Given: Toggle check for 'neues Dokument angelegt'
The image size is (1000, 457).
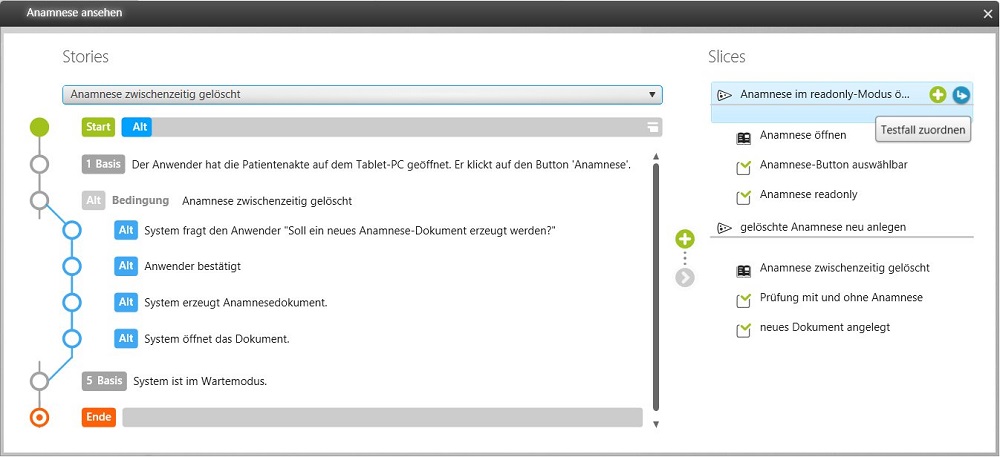Looking at the screenshot, I should tap(743, 330).
